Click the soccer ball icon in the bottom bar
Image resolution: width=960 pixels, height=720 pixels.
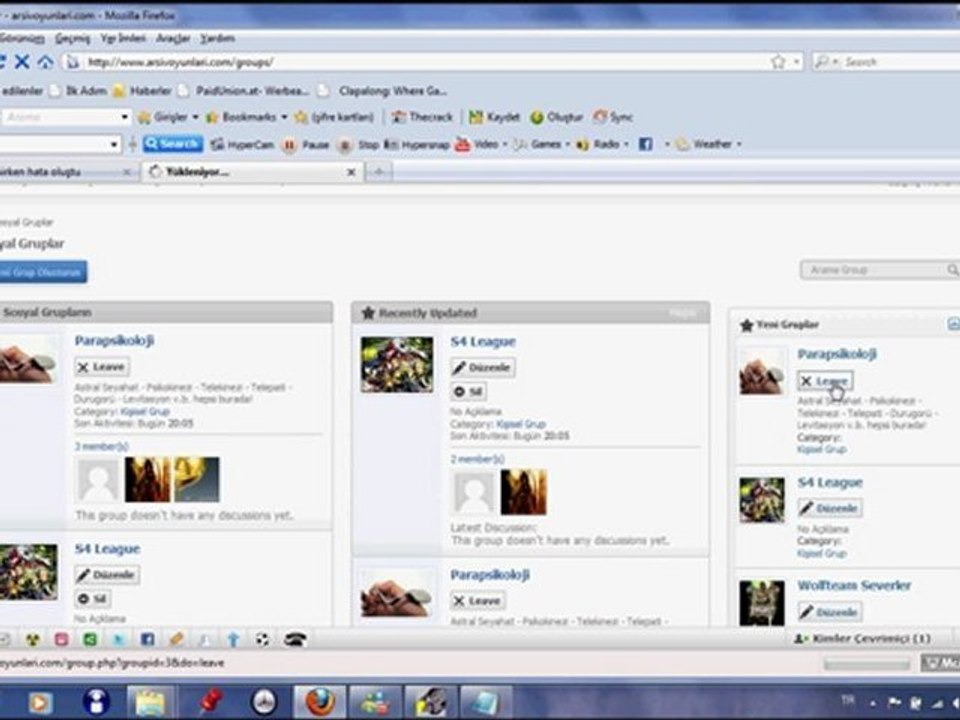click(263, 640)
